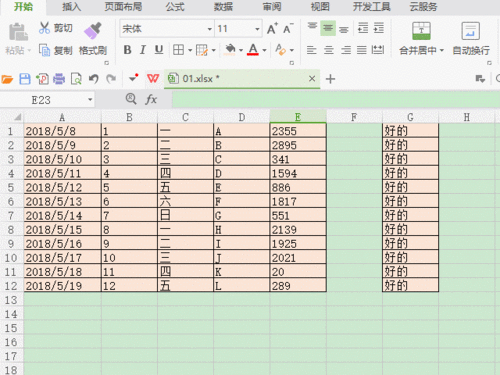Open the 开始 (Home) tab

(x=23, y=7)
